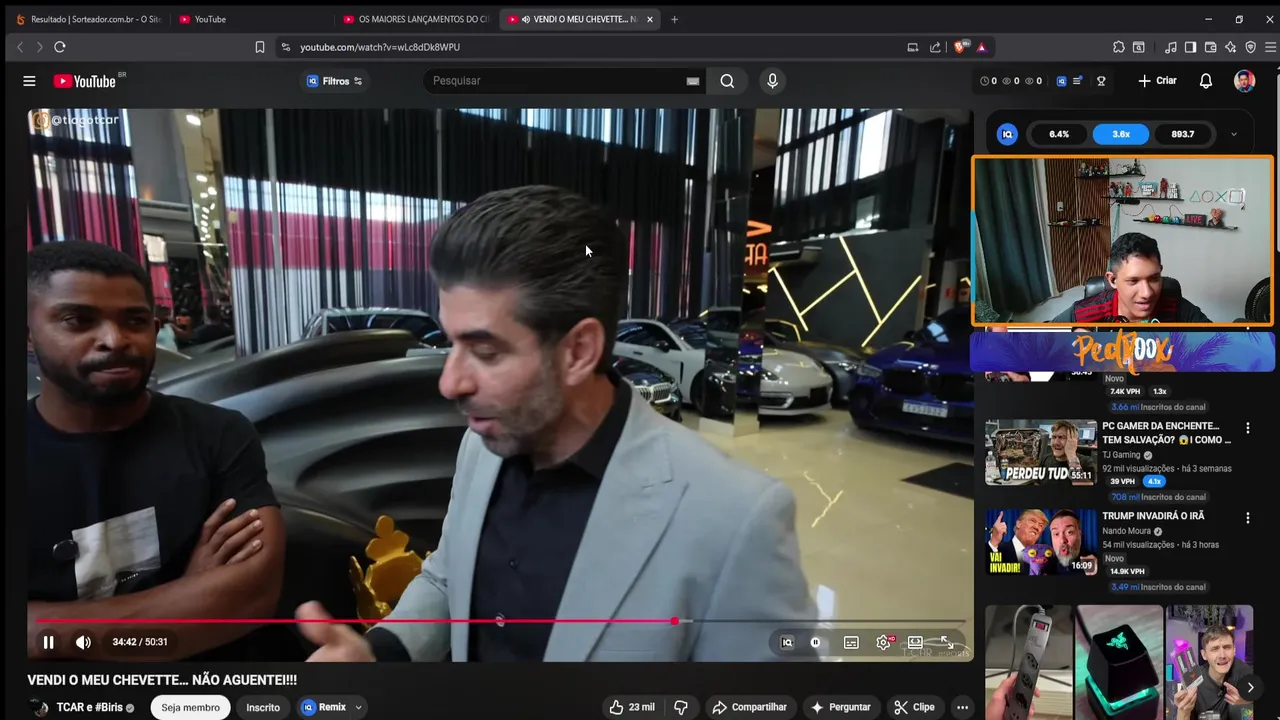Open the TJ Gaming channel name
1280x720 pixels.
coord(1121,455)
